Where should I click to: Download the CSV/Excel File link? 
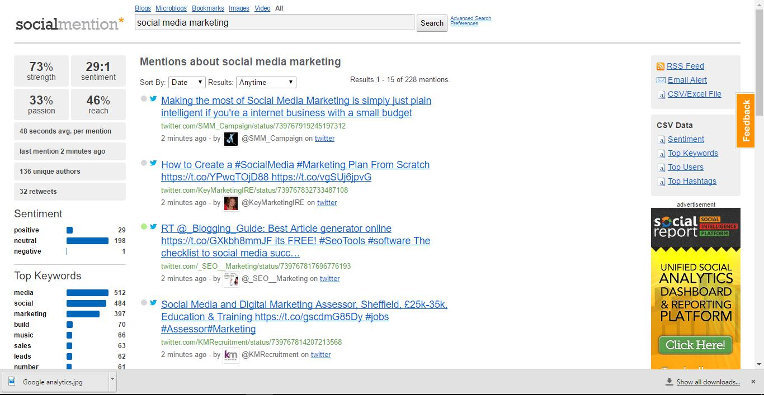[x=694, y=94]
